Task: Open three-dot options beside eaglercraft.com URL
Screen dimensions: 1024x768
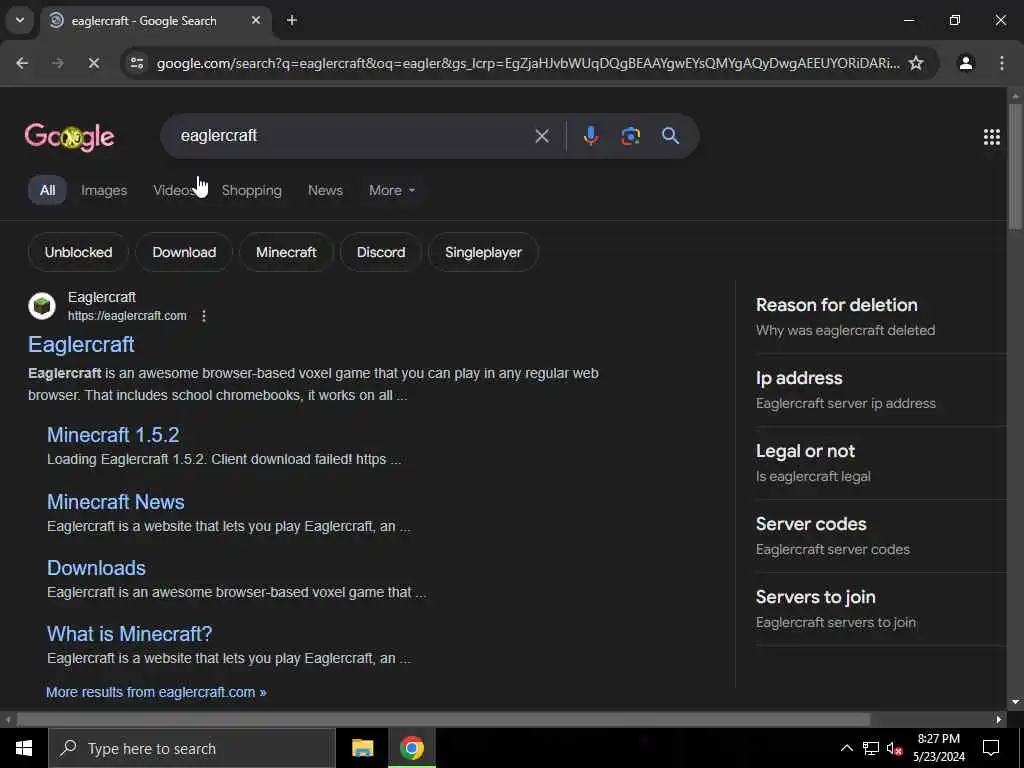Action: click(204, 316)
